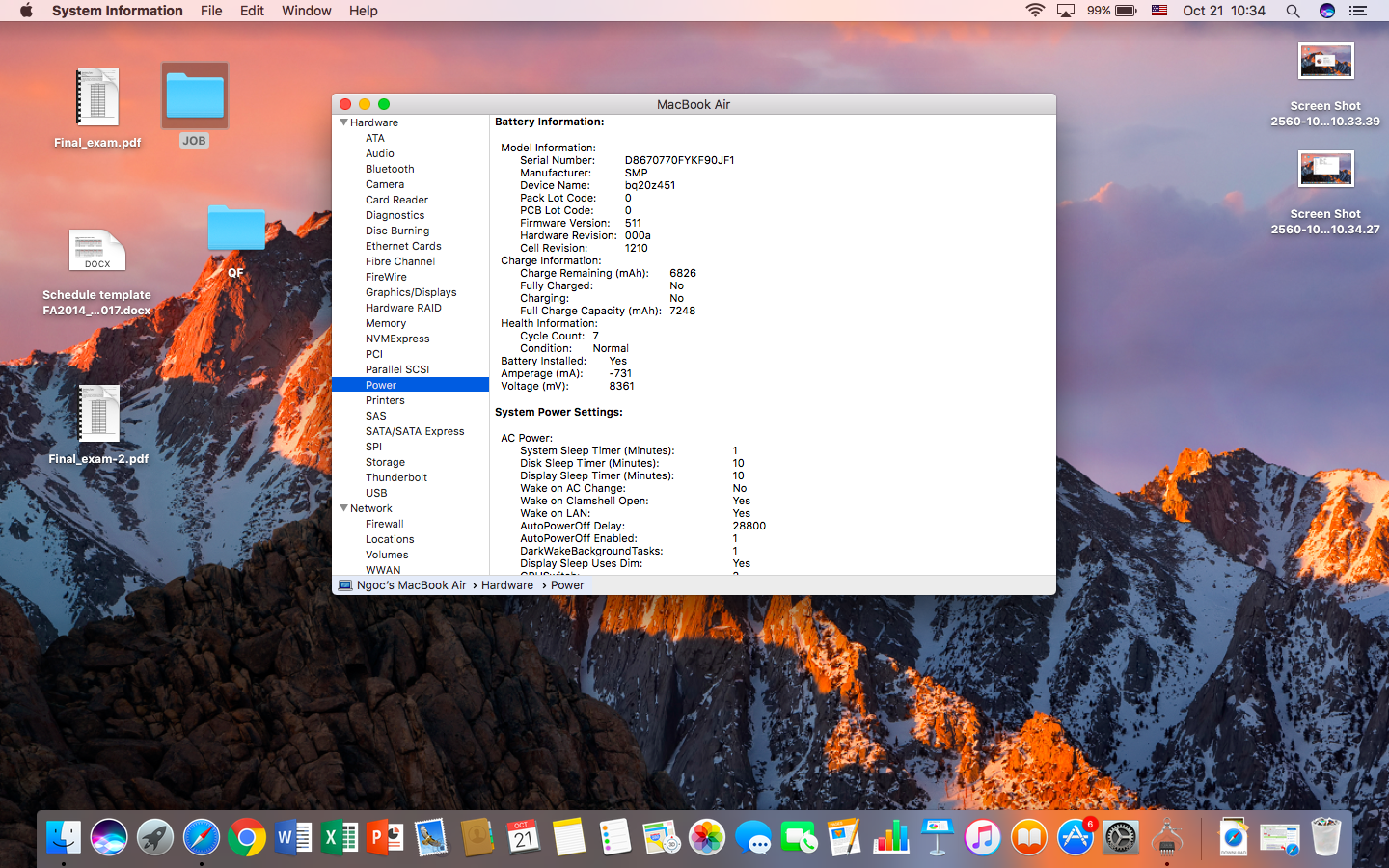
Task: Select the JOB folder on desktop
Action: point(195,97)
